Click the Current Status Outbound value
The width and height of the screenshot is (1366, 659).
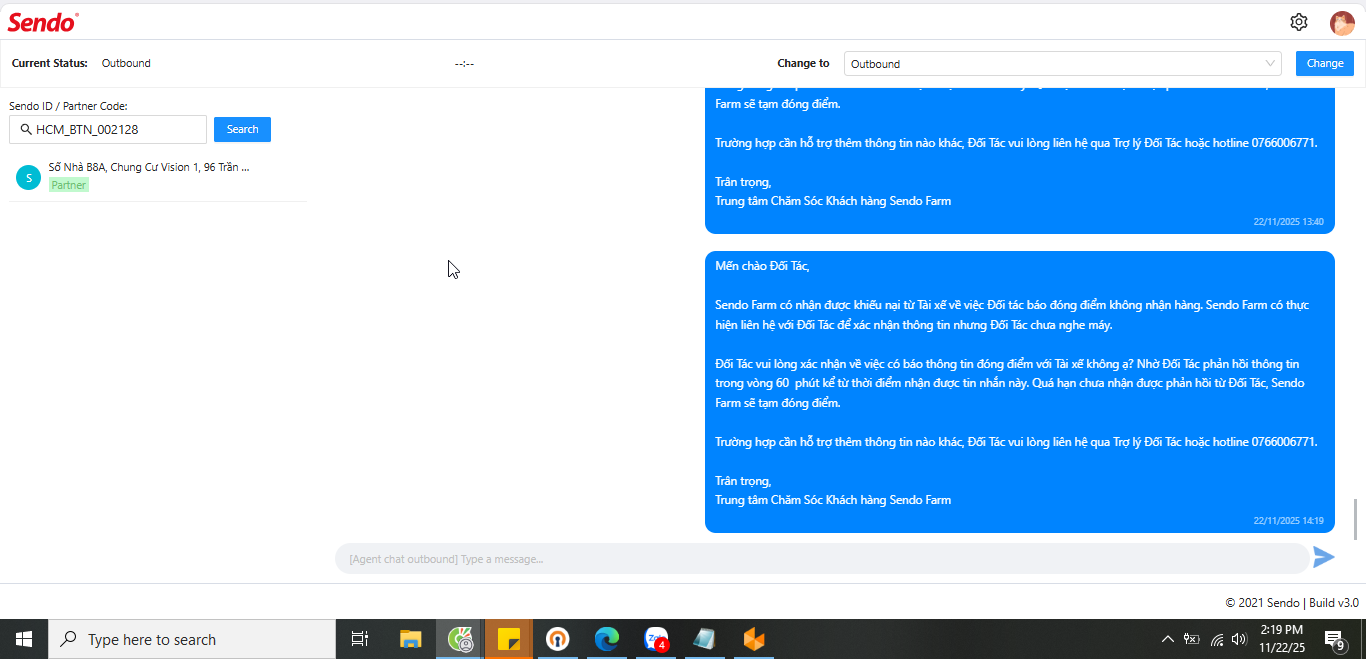tap(126, 63)
